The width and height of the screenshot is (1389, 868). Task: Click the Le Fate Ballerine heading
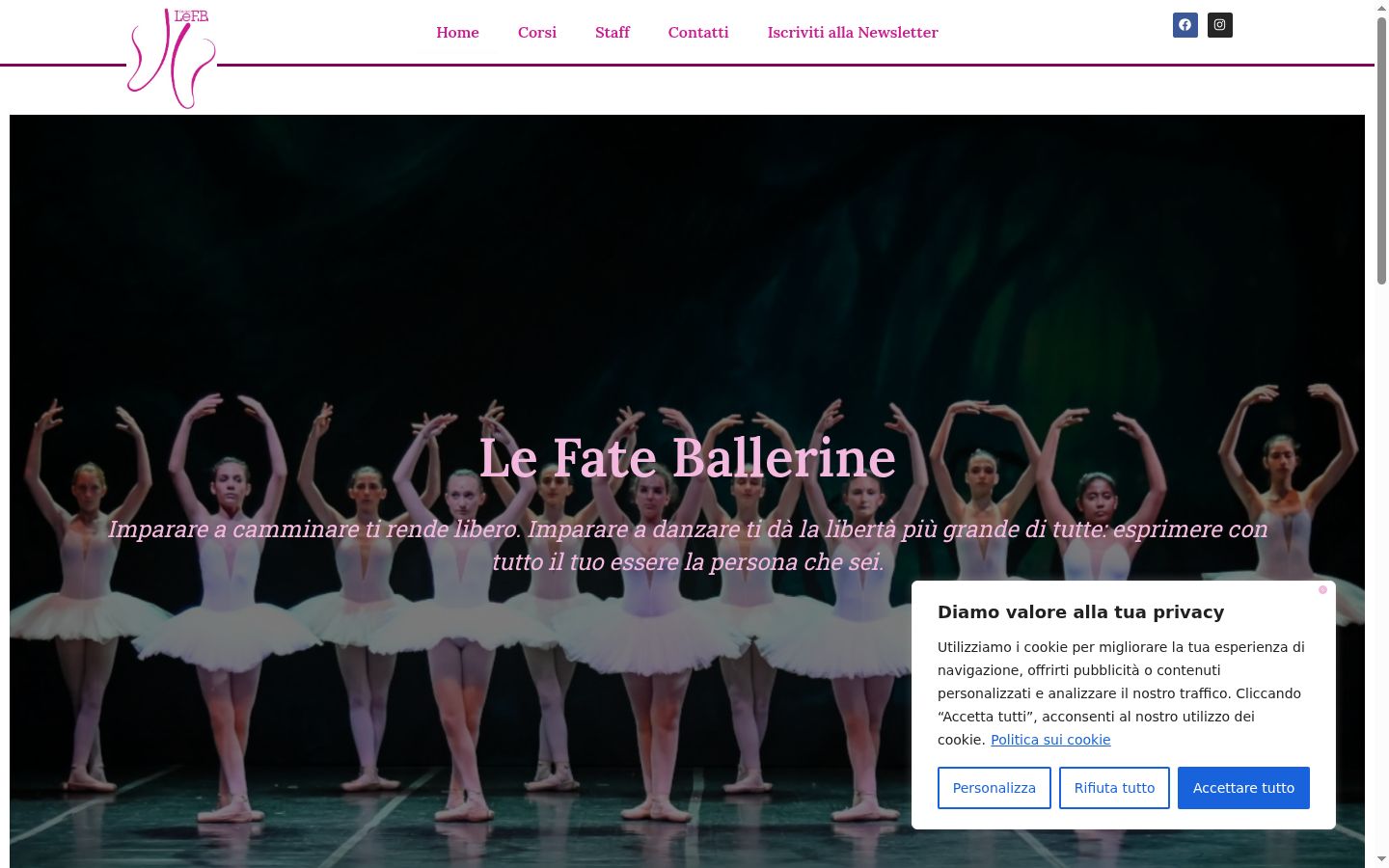click(688, 457)
